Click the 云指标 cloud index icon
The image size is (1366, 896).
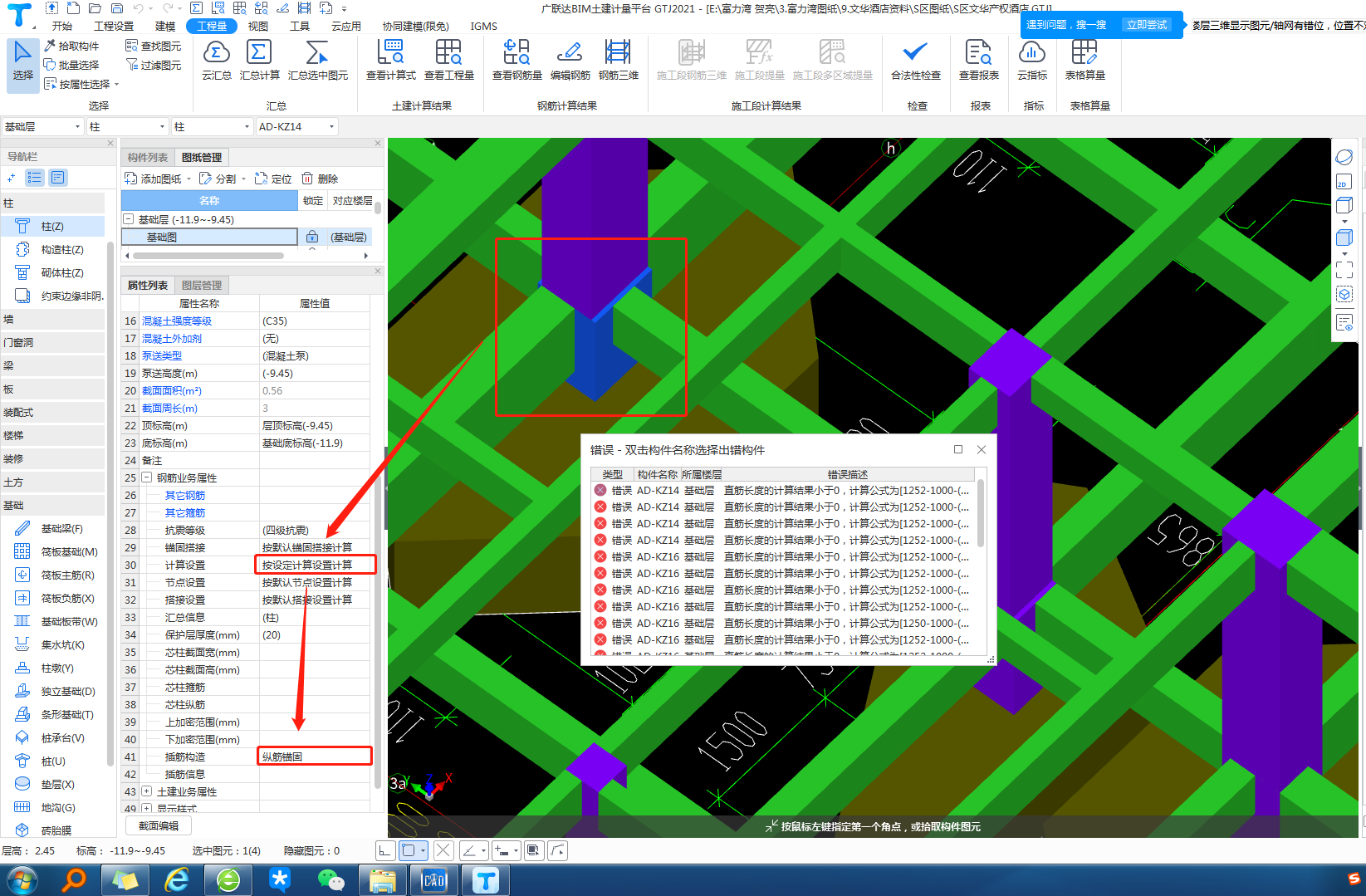coord(1032,61)
